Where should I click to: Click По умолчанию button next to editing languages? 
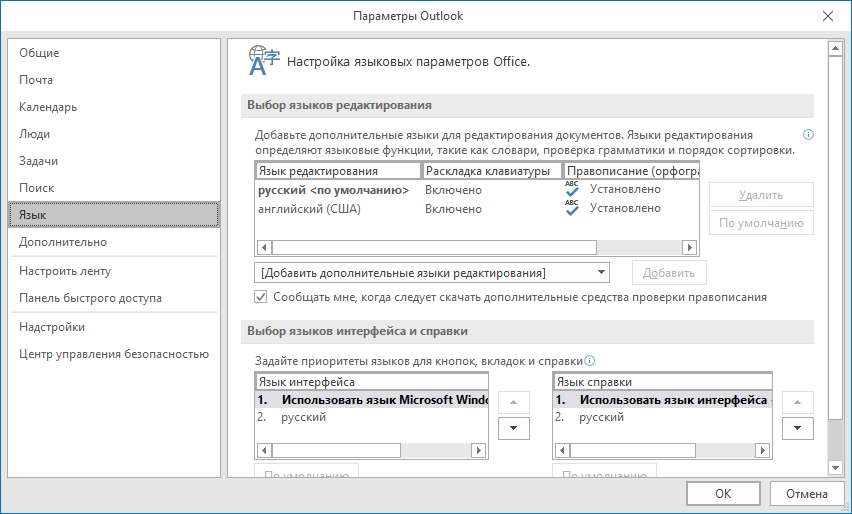pyautogui.click(x=761, y=223)
